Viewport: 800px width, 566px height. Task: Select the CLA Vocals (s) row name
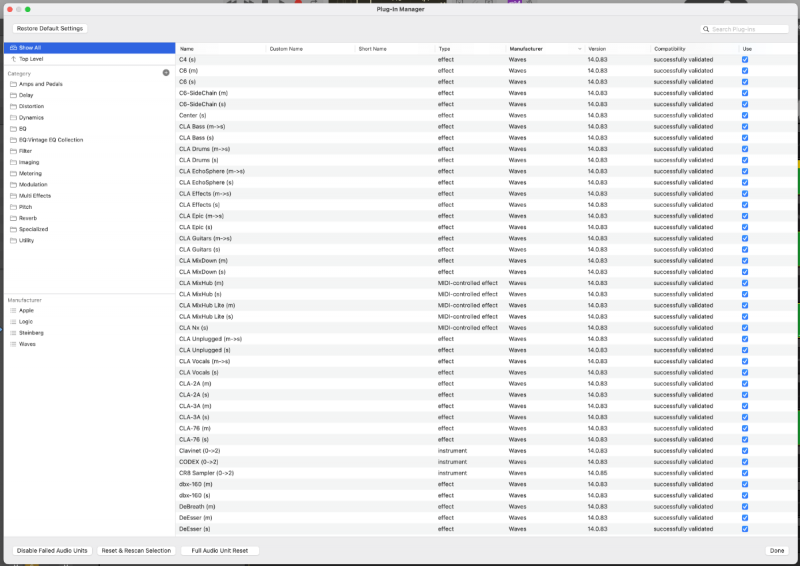198,373
